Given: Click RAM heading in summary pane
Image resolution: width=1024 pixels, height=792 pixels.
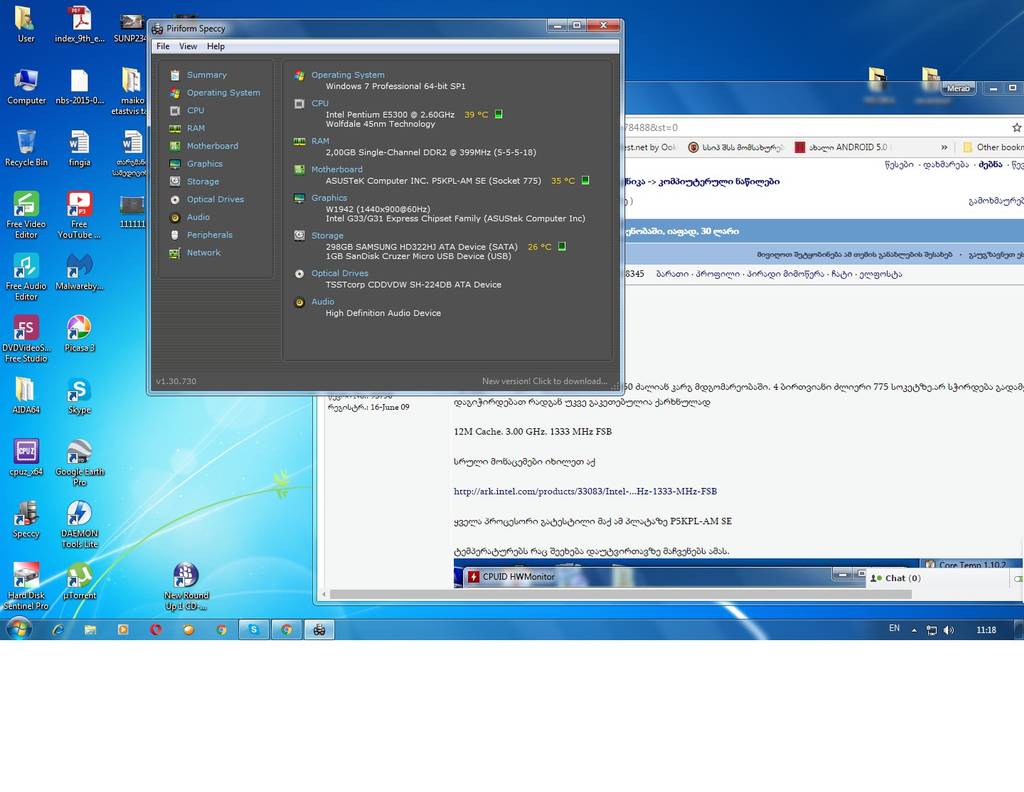Looking at the screenshot, I should [320, 141].
